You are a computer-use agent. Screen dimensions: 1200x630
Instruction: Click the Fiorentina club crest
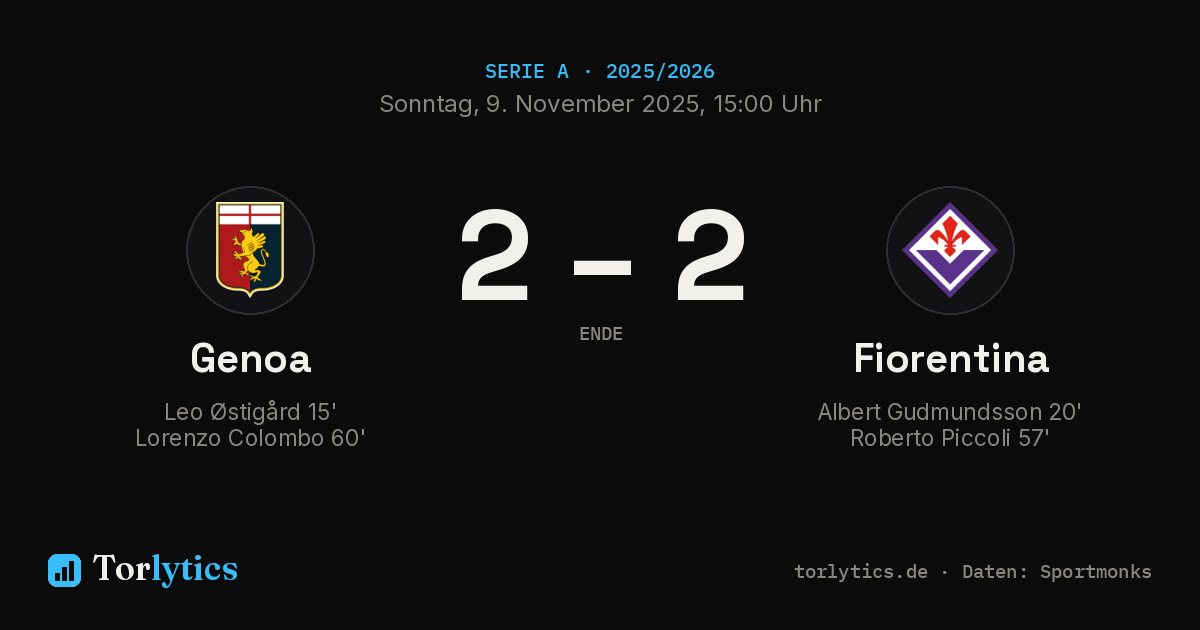tap(950, 250)
